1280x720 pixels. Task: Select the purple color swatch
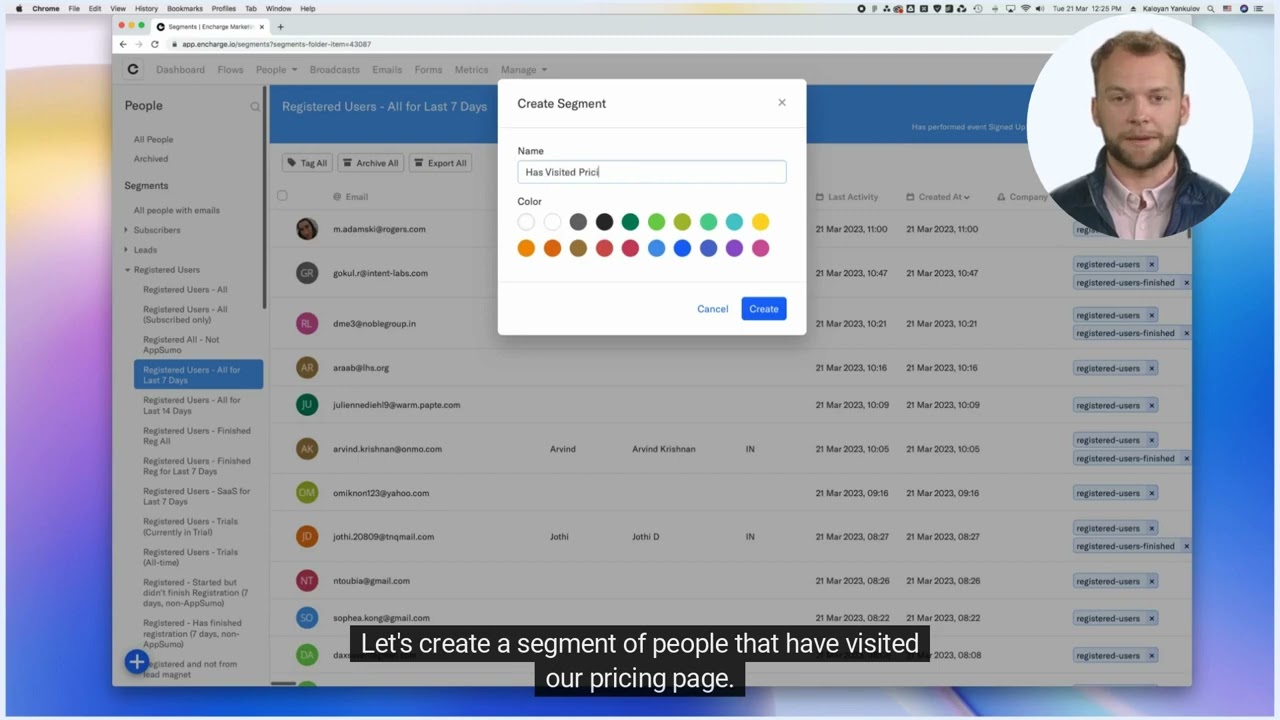[734, 248]
